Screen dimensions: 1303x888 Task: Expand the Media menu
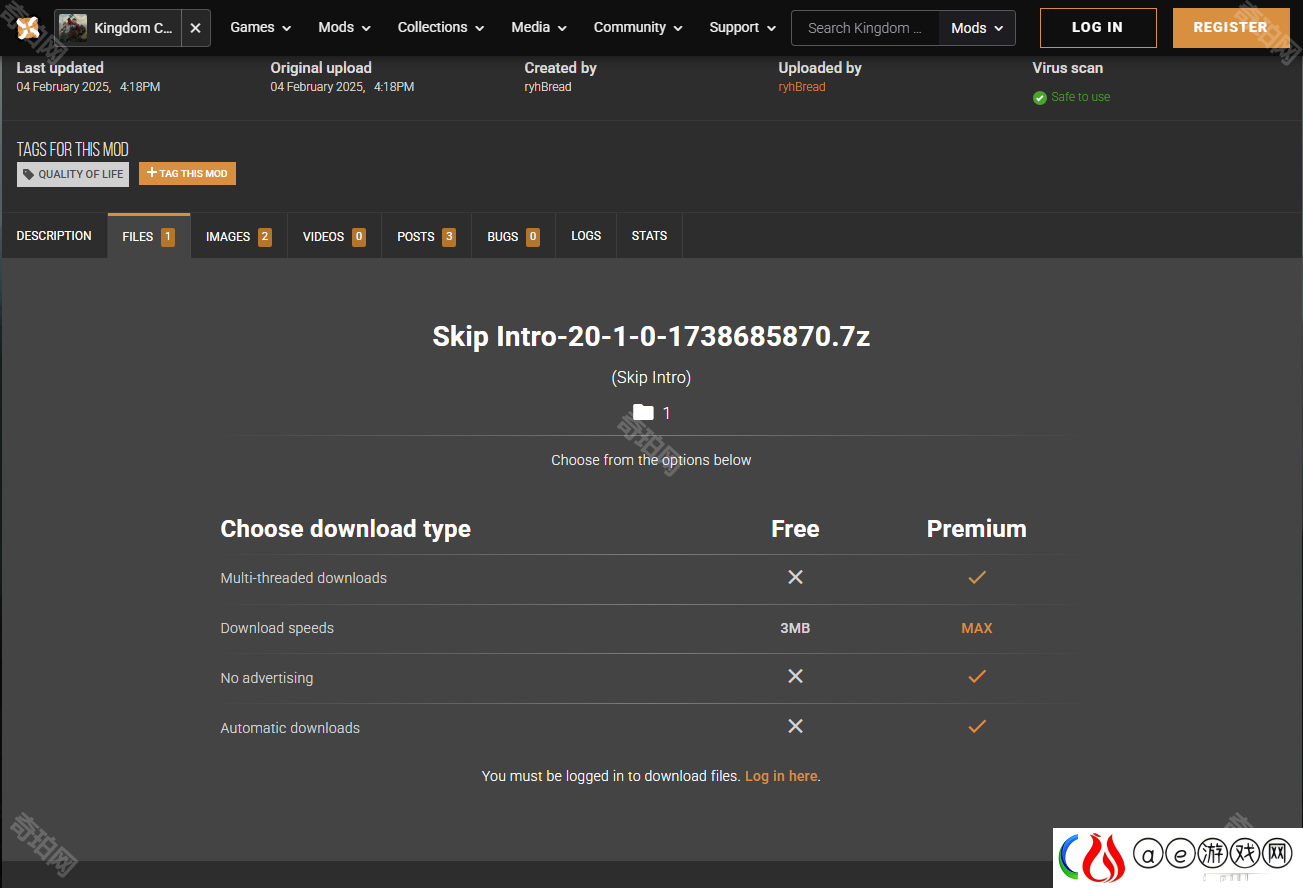[540, 28]
